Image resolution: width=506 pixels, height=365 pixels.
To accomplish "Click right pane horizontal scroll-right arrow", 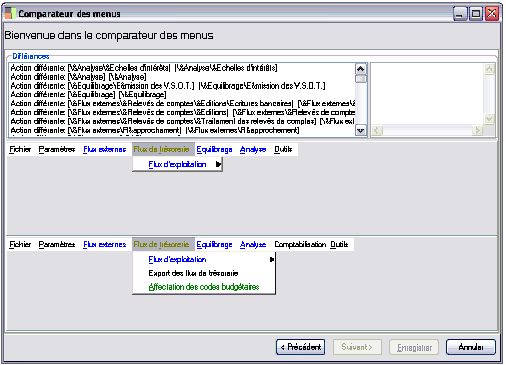I will pos(478,131).
